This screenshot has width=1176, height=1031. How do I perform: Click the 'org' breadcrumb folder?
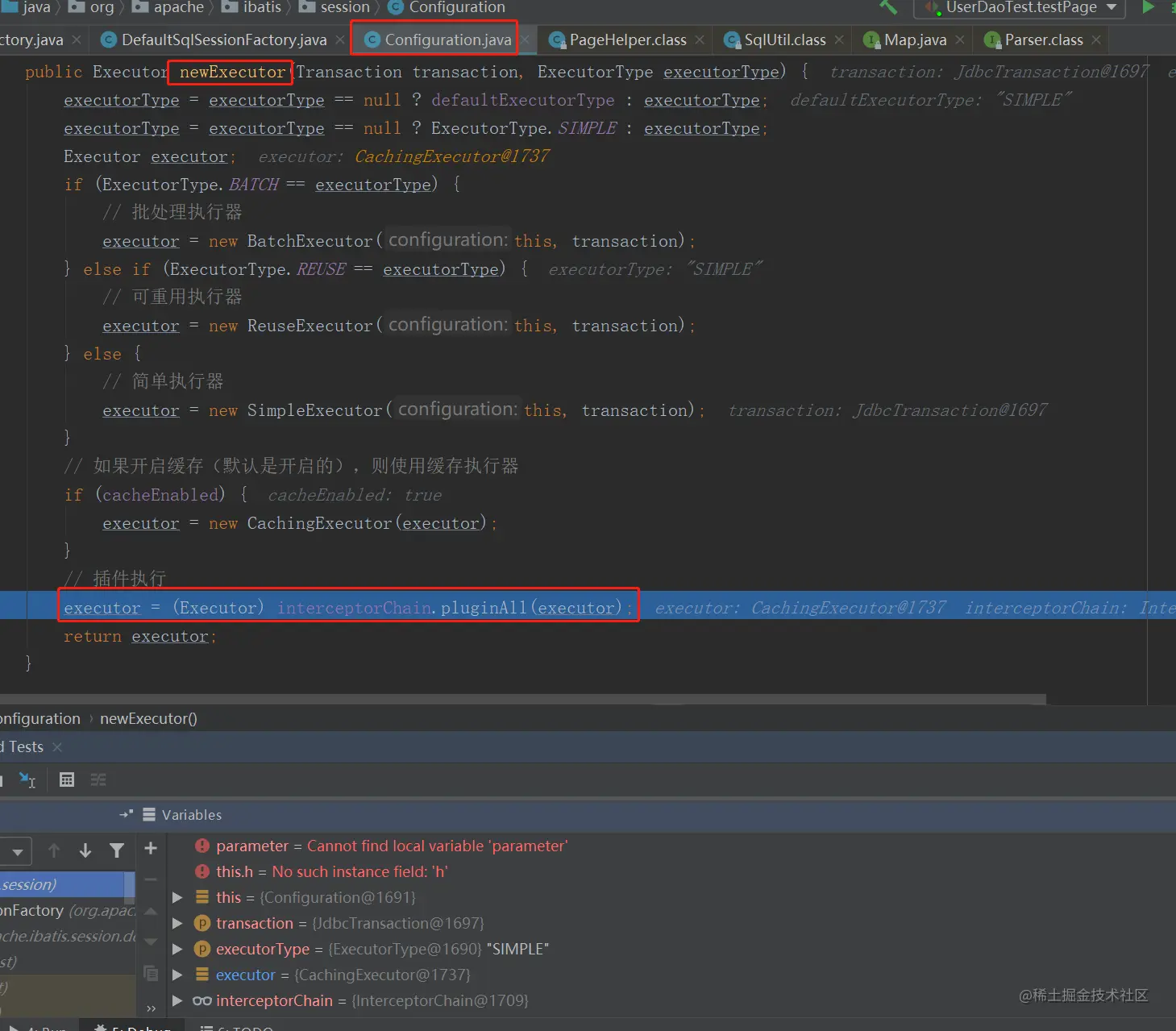pyautogui.click(x=92, y=7)
